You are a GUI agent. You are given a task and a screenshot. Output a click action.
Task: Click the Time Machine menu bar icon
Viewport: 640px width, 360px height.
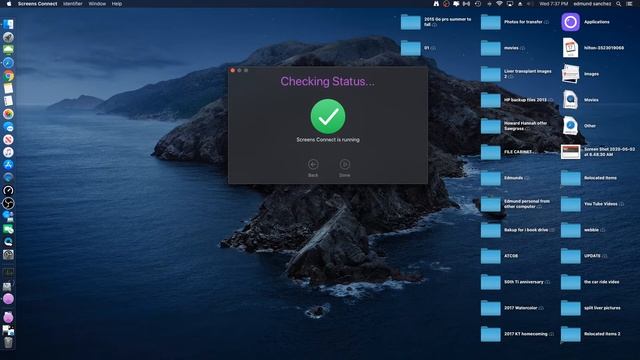[478, 4]
